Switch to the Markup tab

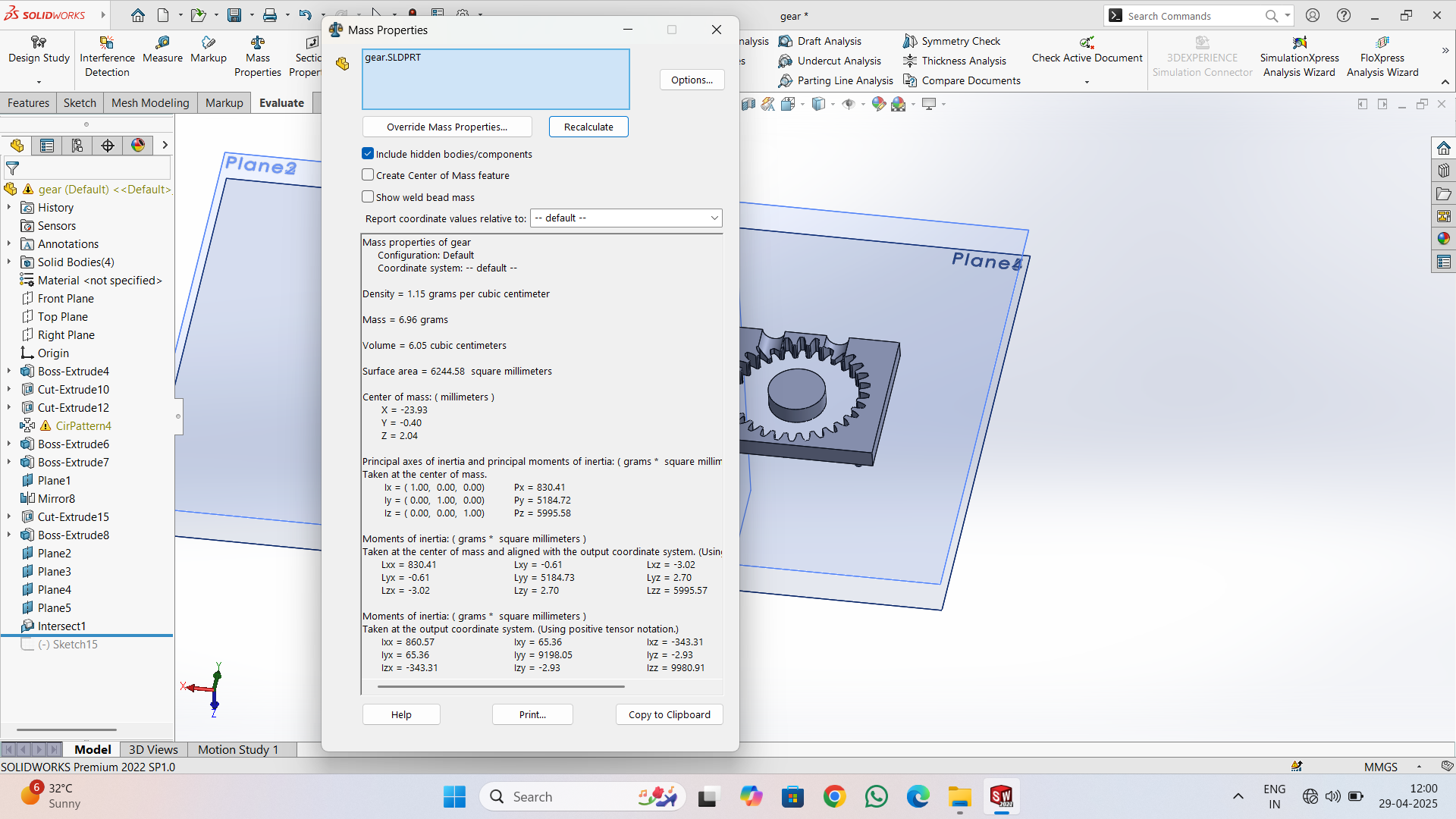[224, 103]
